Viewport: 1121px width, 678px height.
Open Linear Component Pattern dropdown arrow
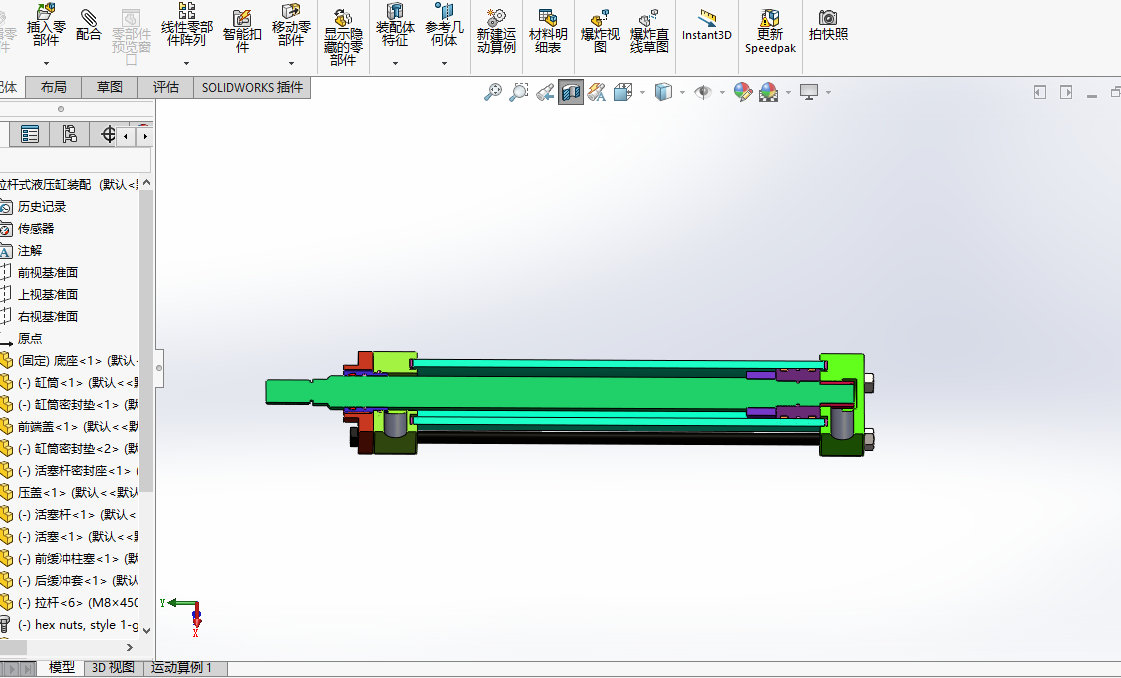[x=187, y=64]
